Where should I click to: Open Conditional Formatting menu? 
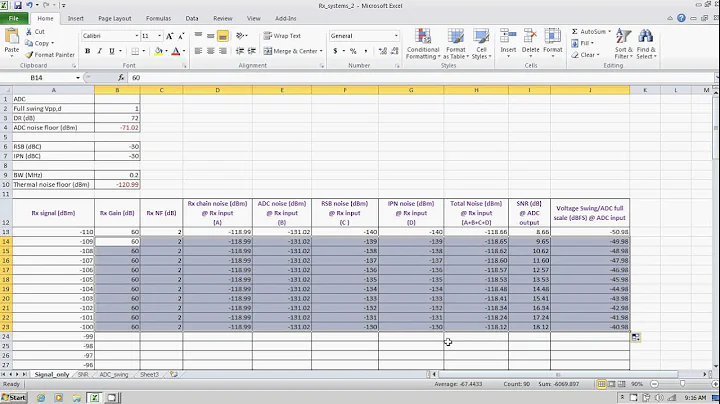(x=423, y=44)
